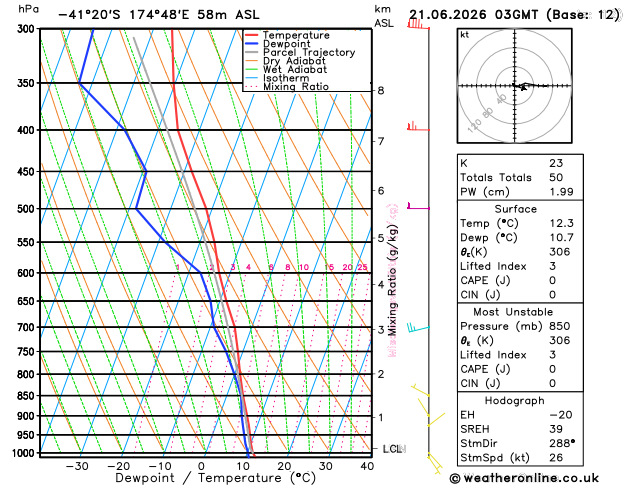Click the 850 hPa pressure axis label
This screenshot has height=486, width=629.
point(26,395)
